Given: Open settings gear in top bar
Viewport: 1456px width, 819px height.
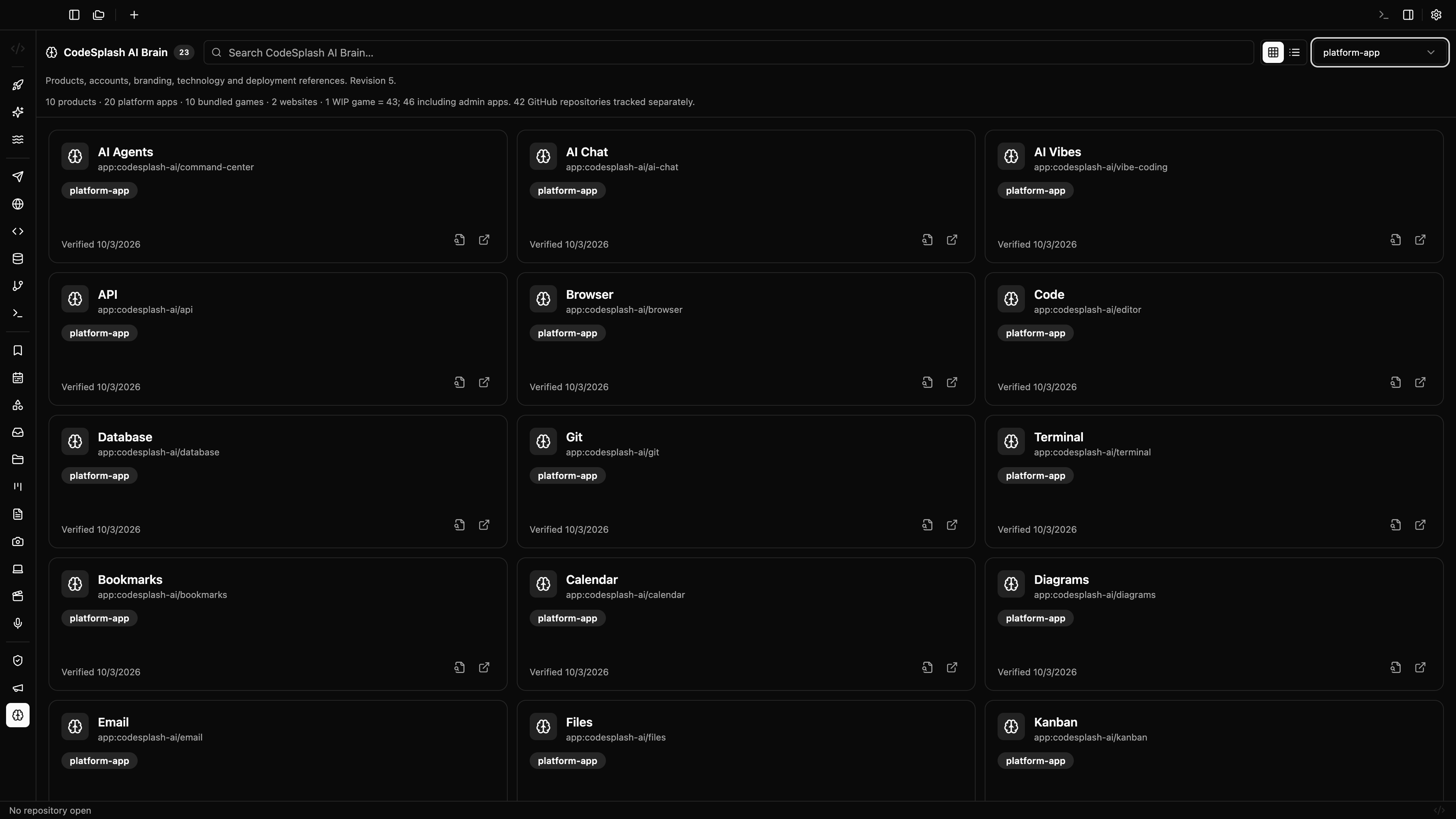Looking at the screenshot, I should coord(1436,15).
